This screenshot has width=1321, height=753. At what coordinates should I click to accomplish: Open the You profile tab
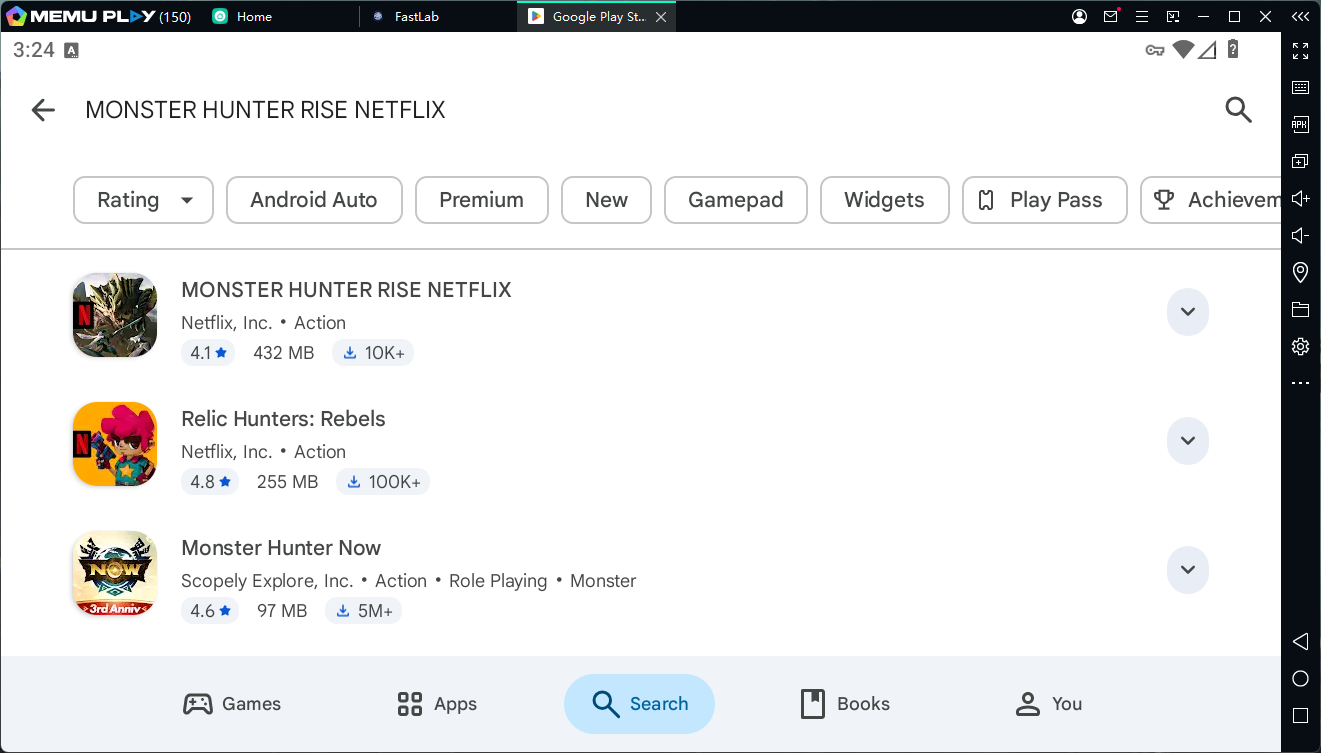(x=1049, y=704)
